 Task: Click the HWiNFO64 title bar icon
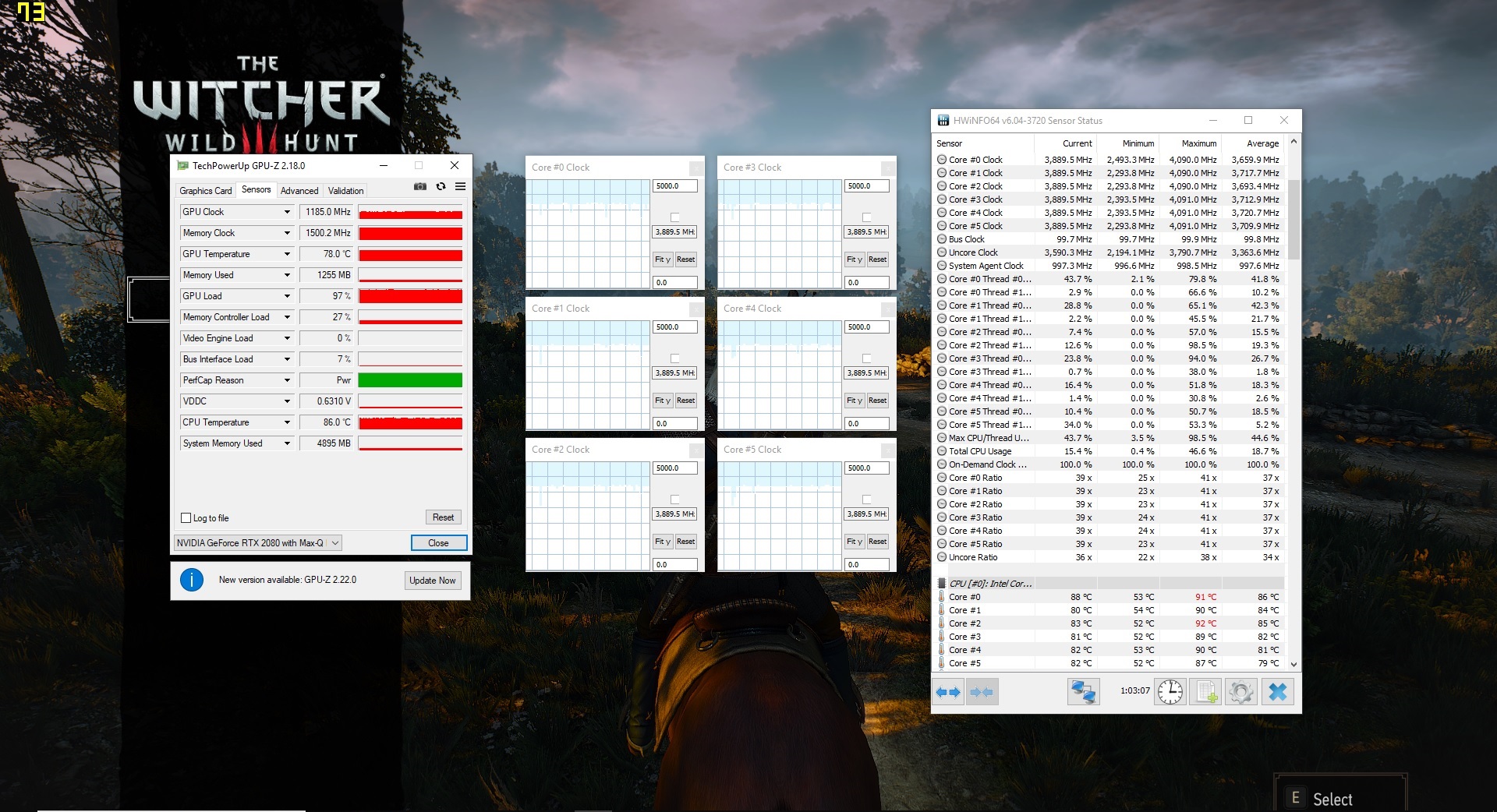pos(943,121)
